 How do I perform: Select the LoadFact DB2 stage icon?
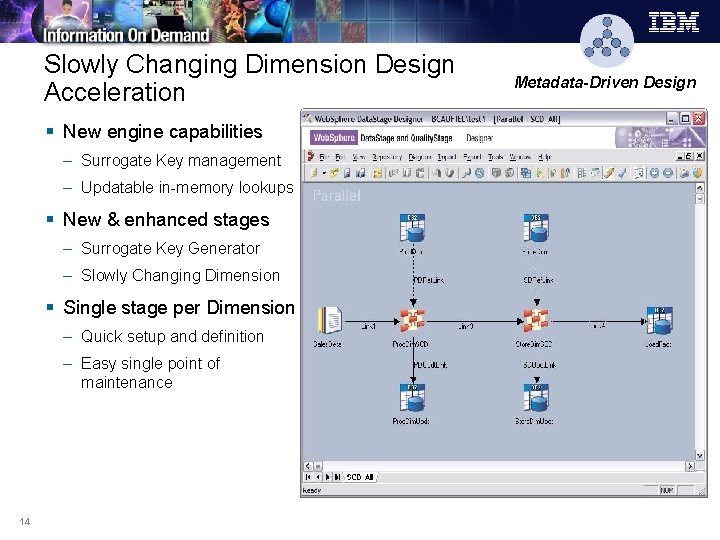coord(659,320)
